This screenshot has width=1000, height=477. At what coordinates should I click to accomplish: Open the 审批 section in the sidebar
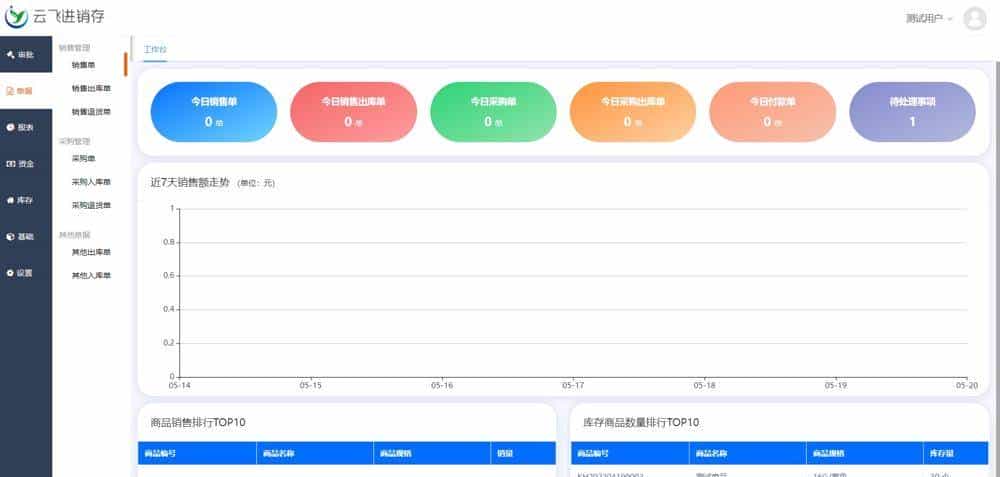26,55
